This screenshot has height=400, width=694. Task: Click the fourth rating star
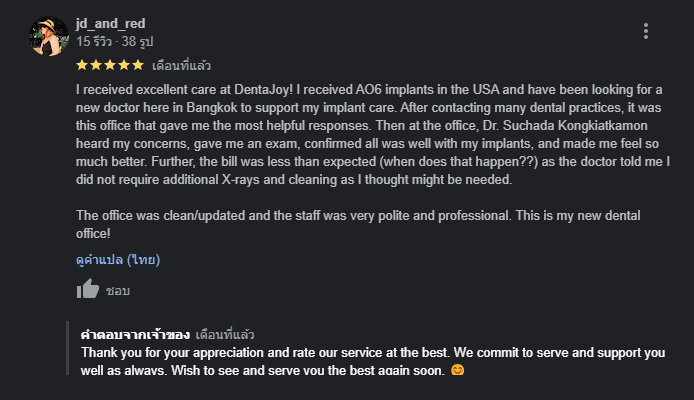[x=124, y=65]
